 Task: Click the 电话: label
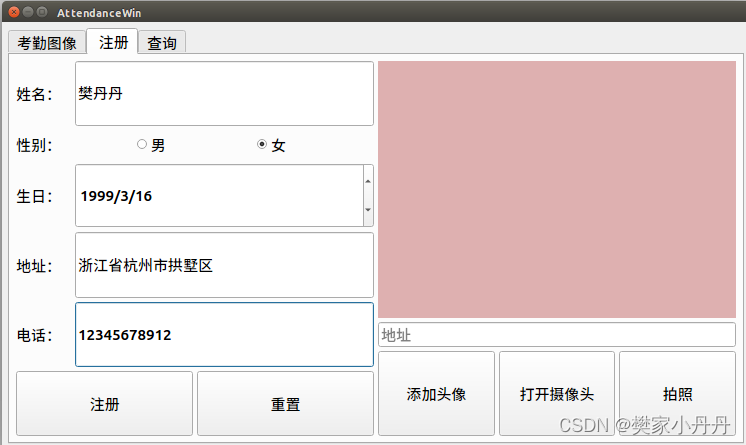[x=34, y=335]
